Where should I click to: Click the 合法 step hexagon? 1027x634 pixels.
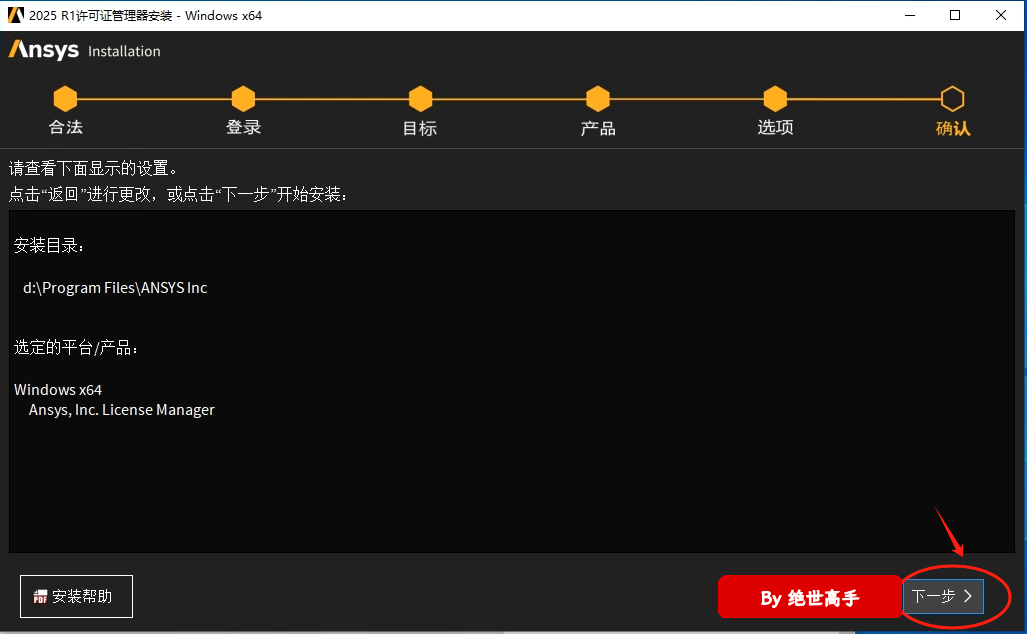(x=65, y=99)
